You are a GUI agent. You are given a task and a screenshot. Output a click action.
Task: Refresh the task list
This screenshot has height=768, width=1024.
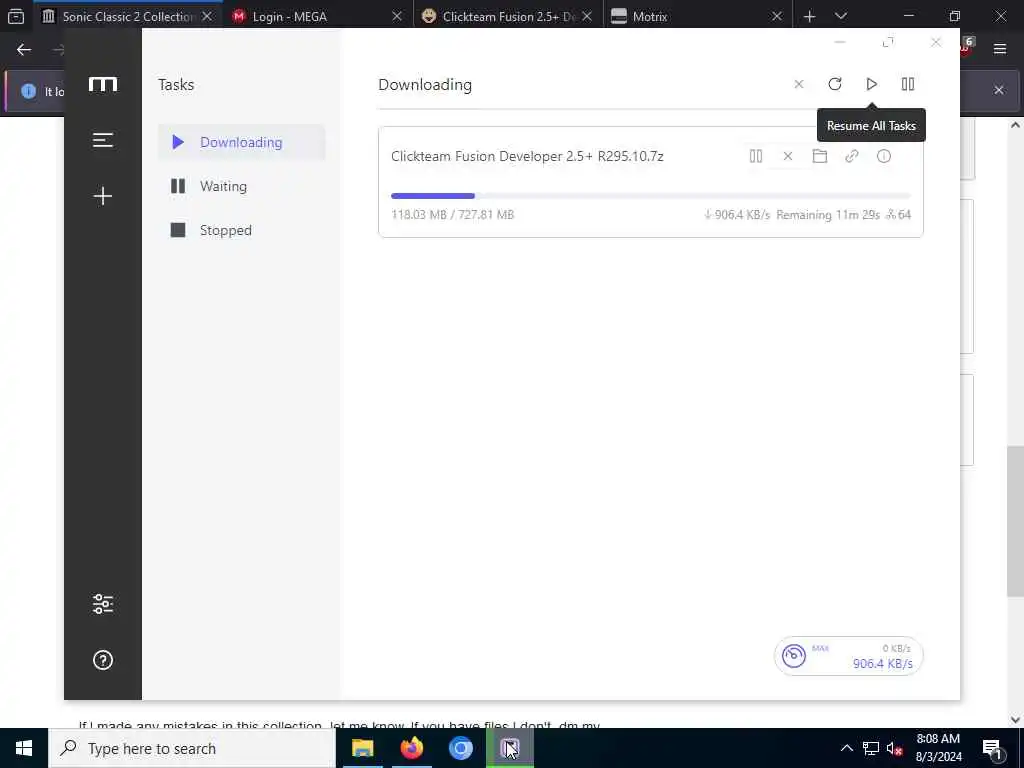click(835, 84)
